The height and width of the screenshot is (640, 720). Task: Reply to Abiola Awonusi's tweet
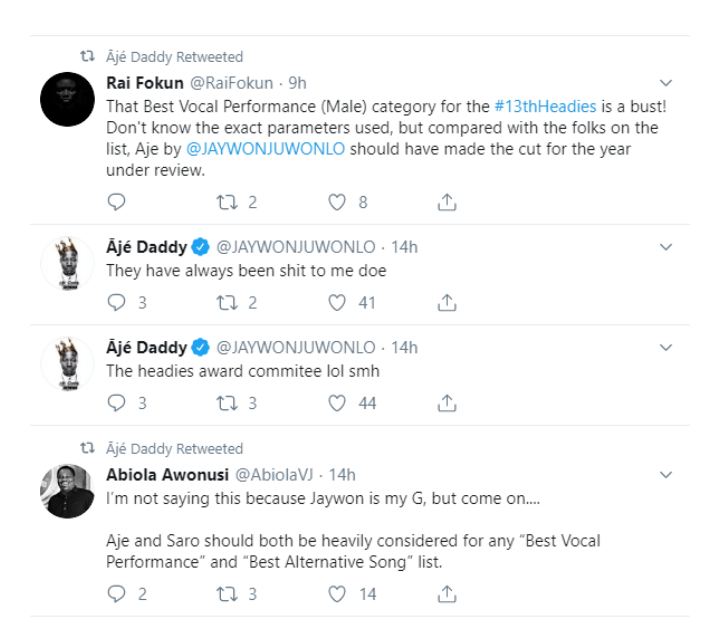click(x=116, y=593)
